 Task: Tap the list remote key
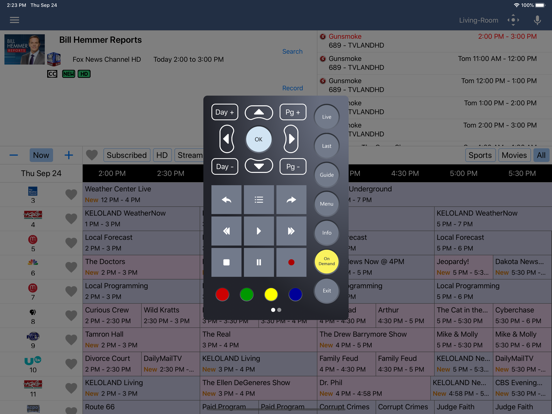[259, 200]
